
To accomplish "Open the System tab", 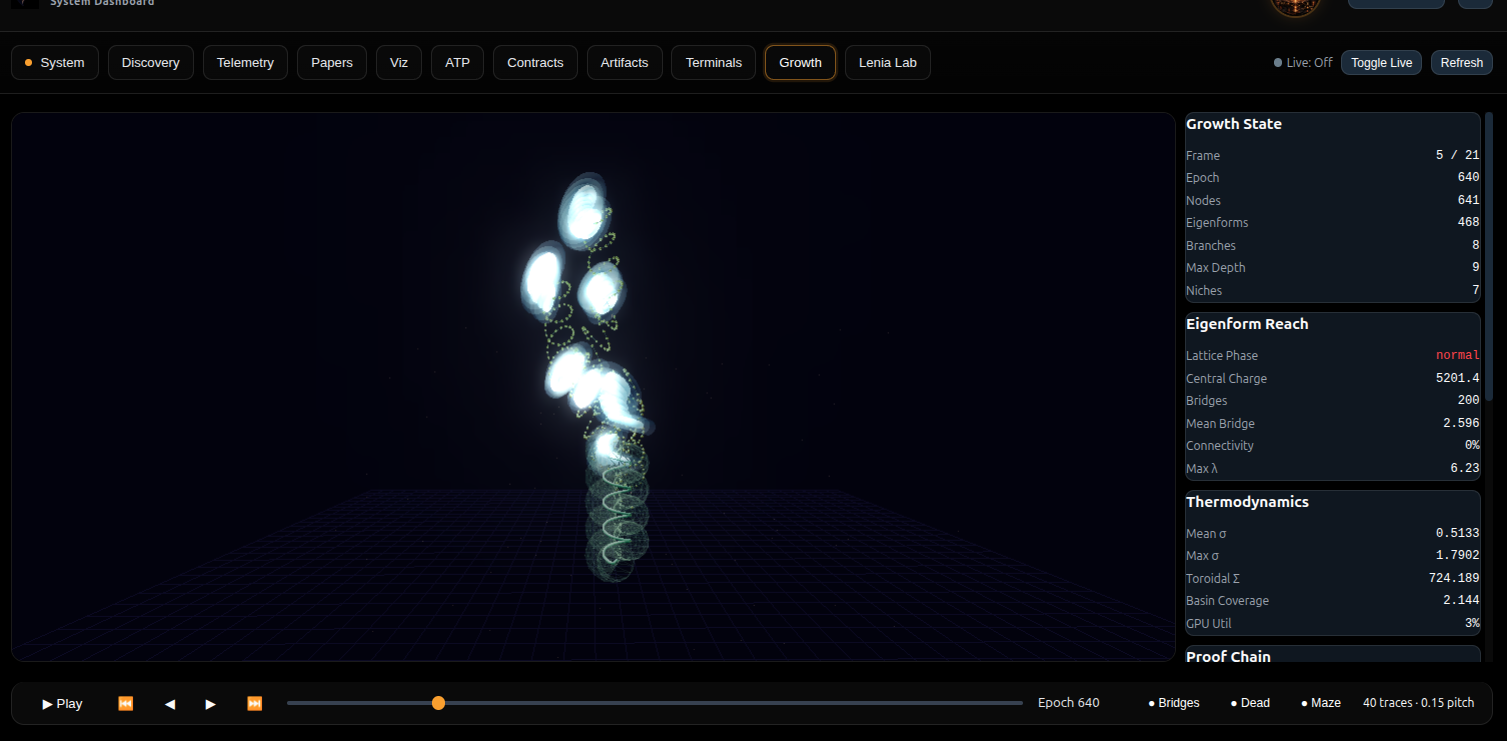I will (55, 63).
